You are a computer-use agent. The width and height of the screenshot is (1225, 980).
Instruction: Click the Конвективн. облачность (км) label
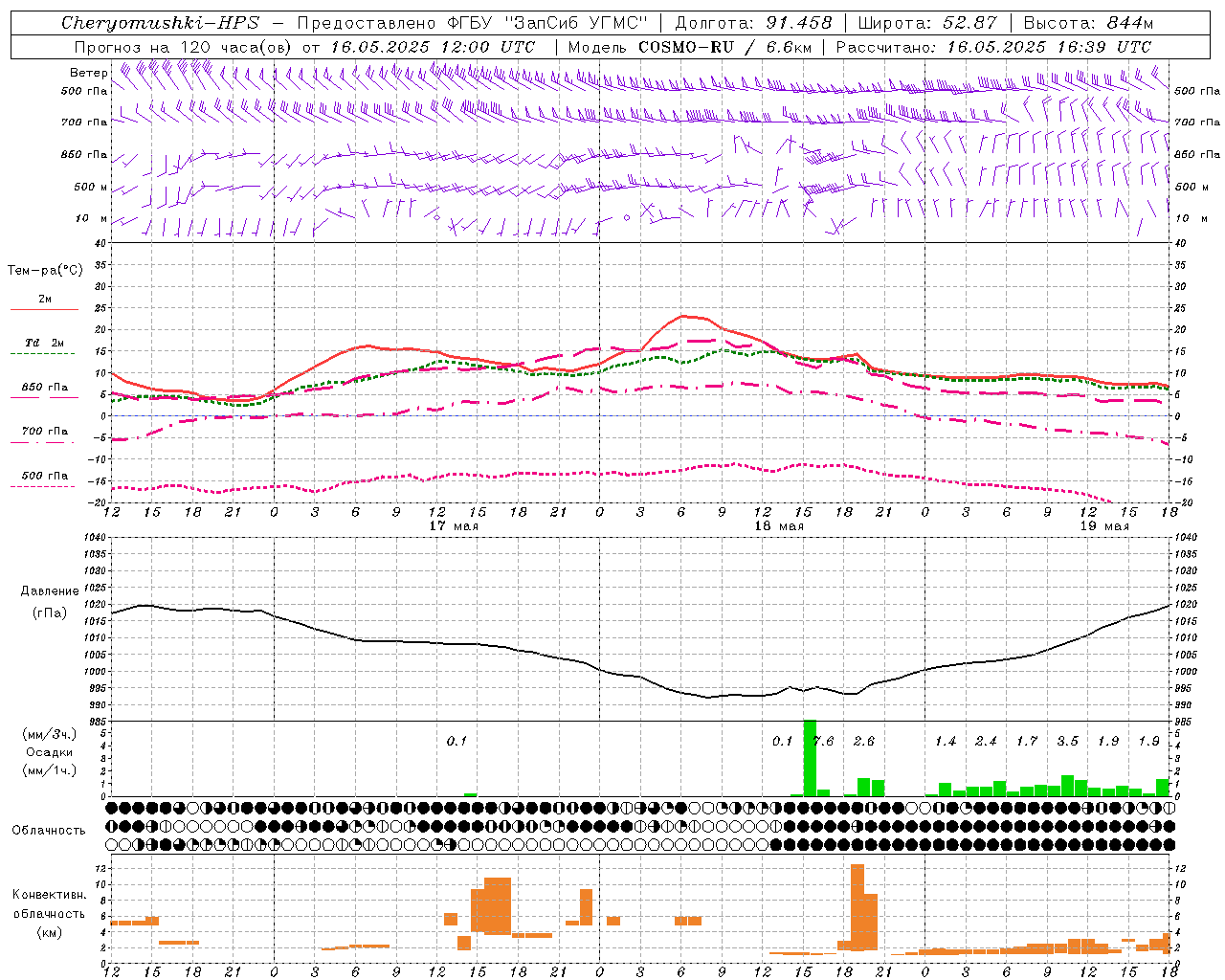pos(49,913)
